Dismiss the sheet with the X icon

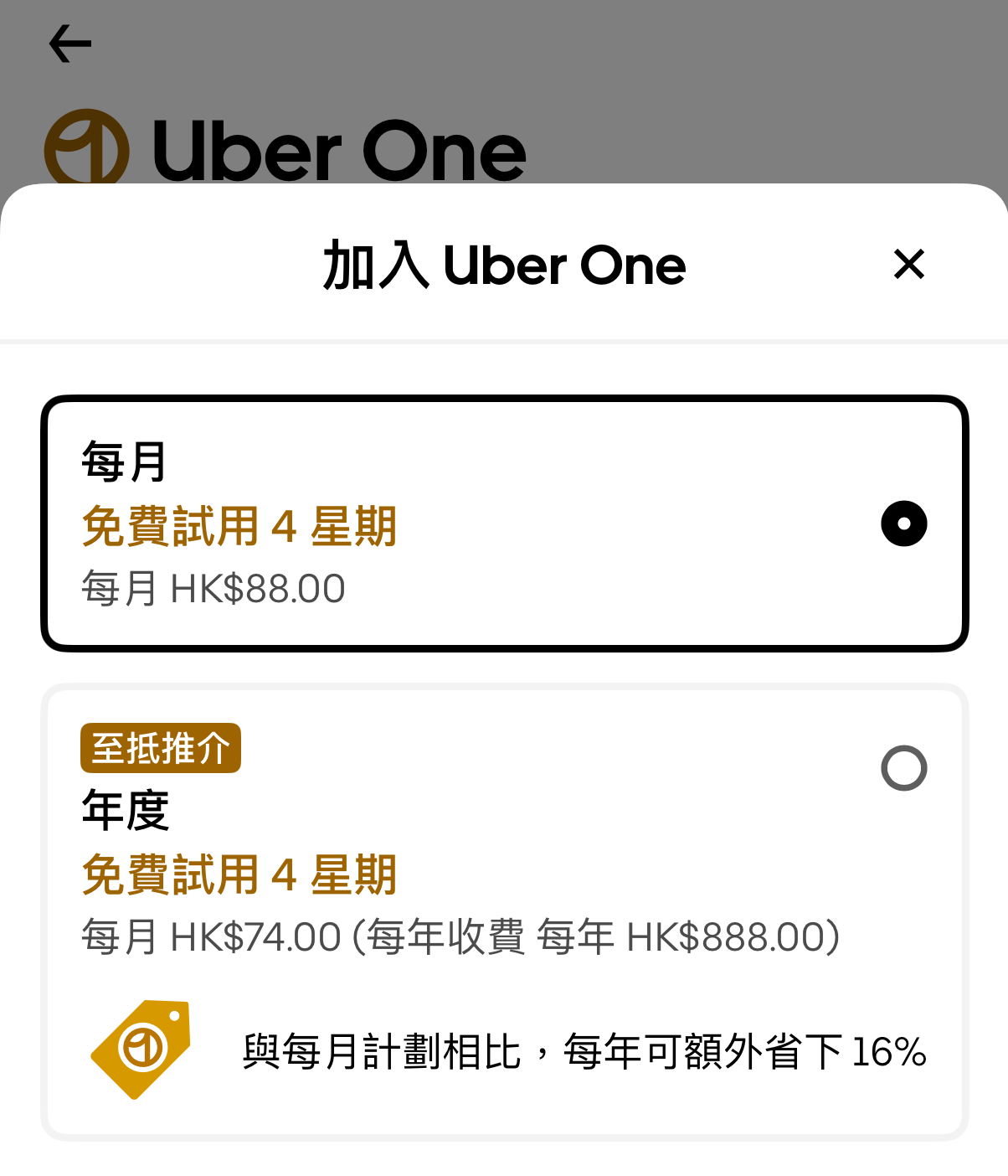(909, 266)
